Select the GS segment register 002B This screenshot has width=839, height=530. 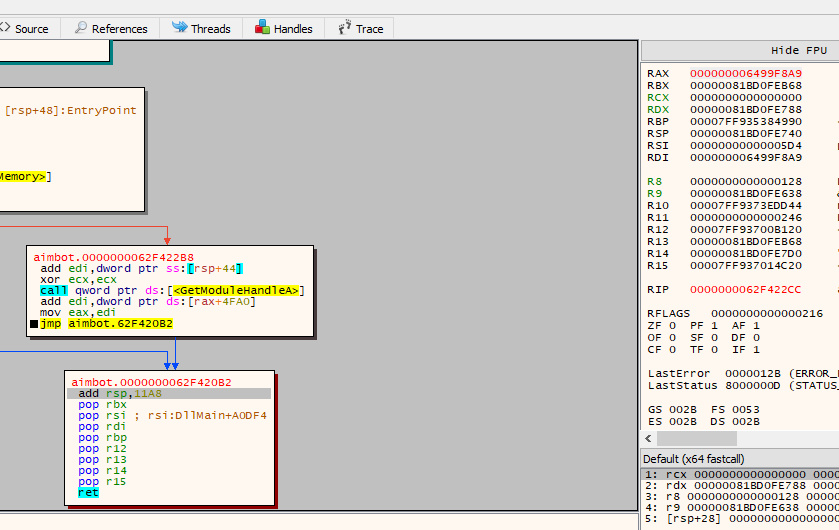point(683,410)
